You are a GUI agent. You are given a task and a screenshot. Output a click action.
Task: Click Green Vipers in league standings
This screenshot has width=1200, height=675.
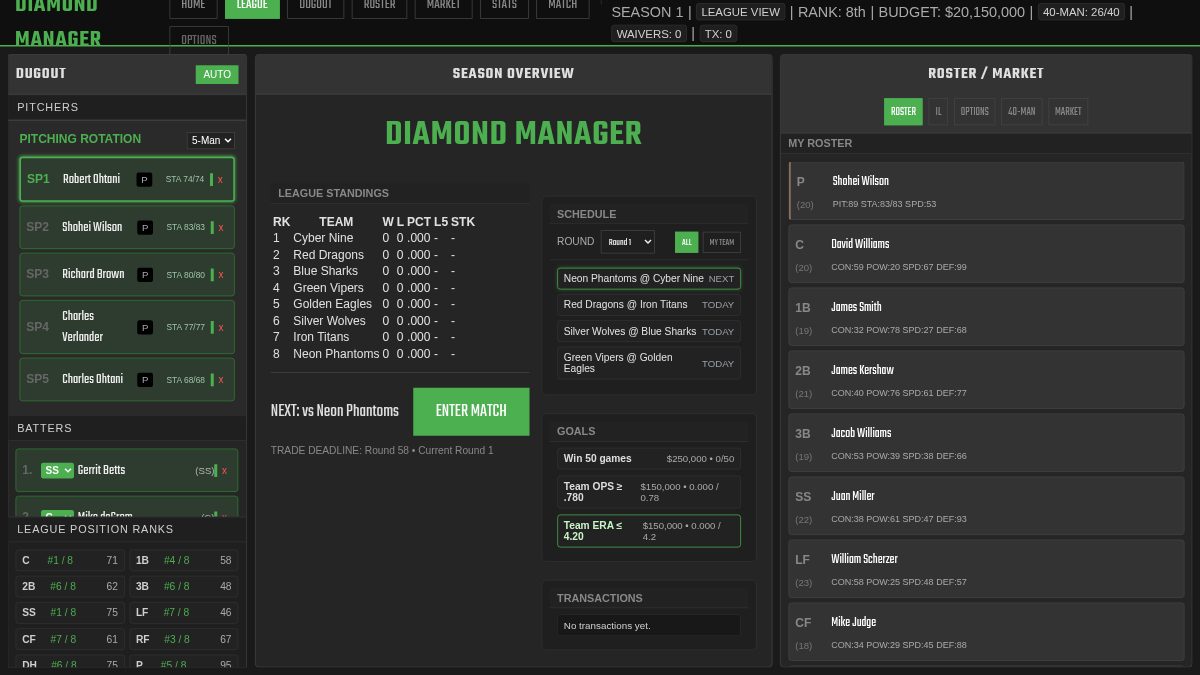coord(329,288)
